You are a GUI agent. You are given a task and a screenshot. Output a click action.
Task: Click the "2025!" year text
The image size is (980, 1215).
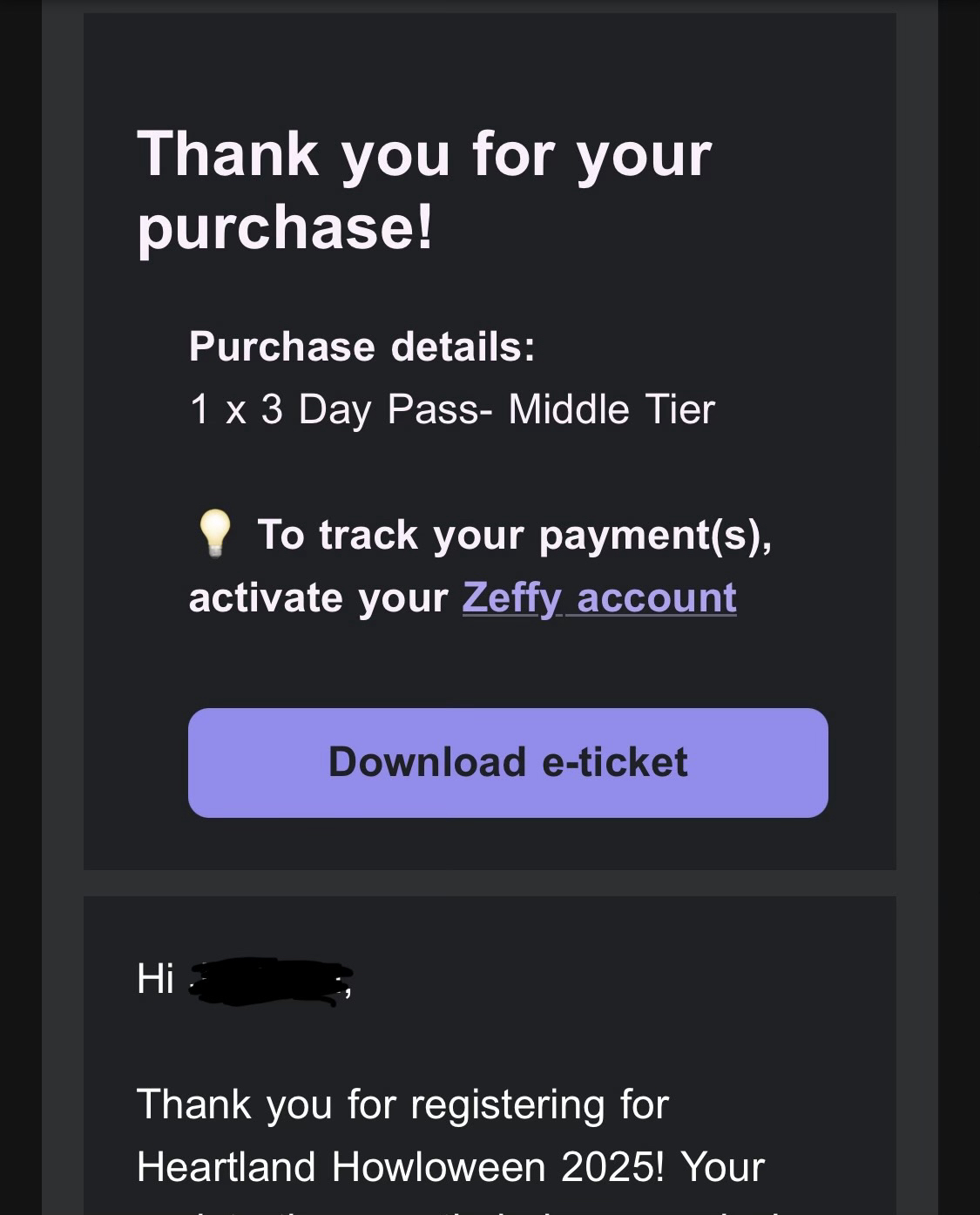pos(611,1167)
